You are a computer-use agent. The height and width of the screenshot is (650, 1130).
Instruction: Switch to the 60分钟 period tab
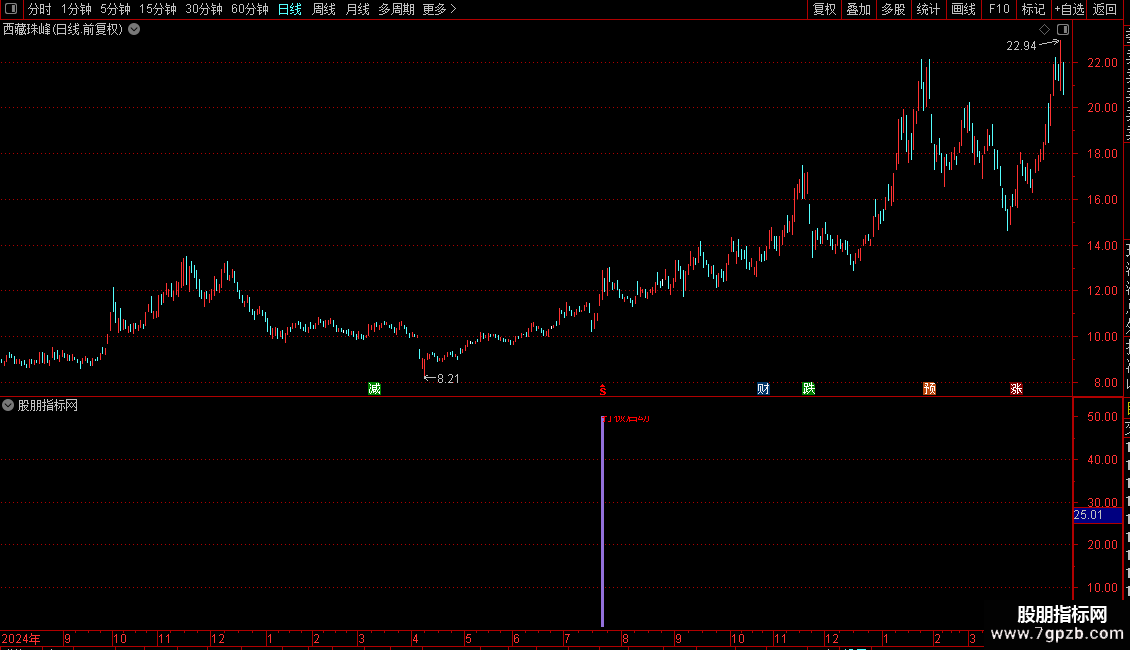coord(249,9)
